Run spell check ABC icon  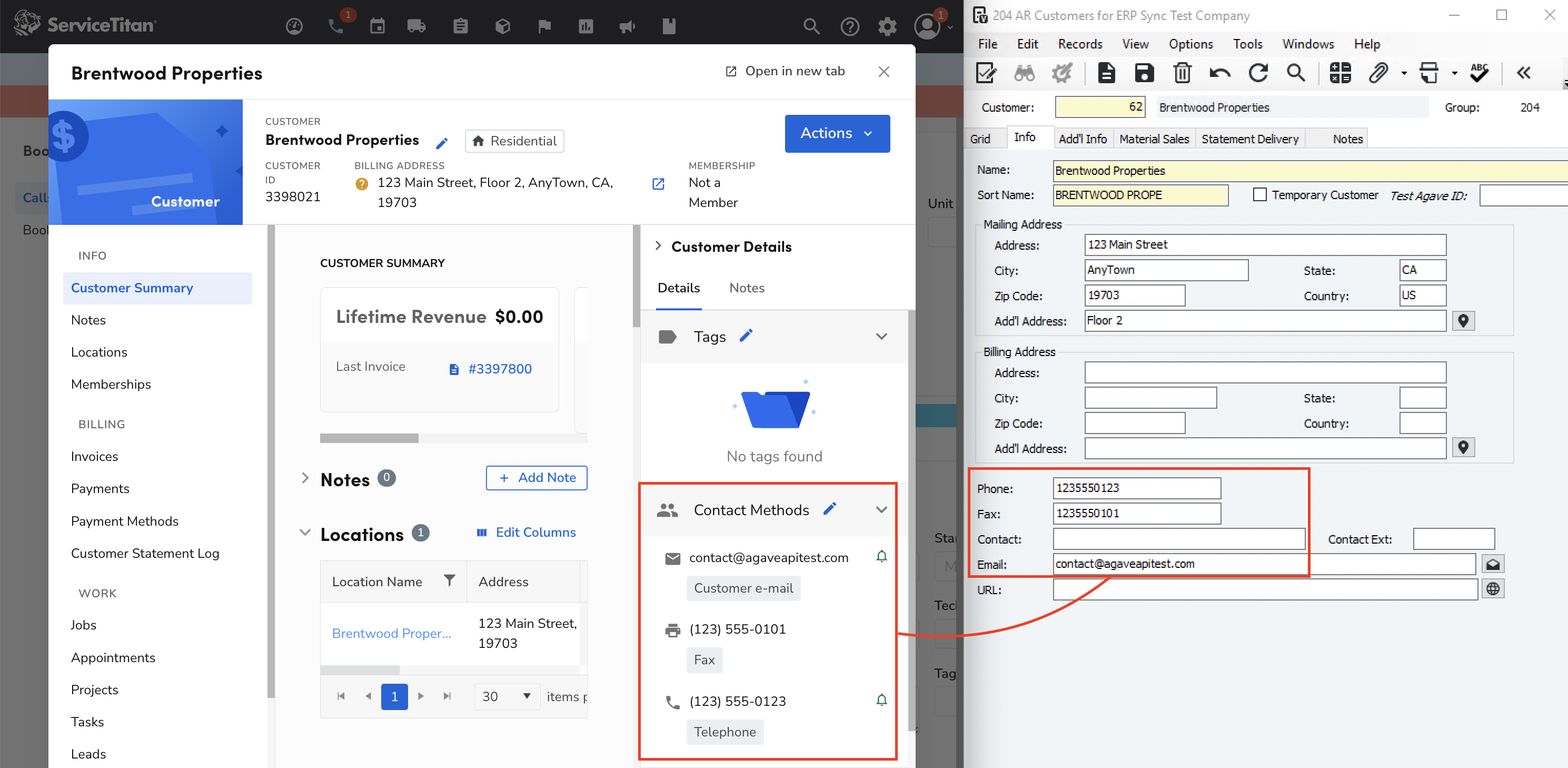pos(1479,73)
